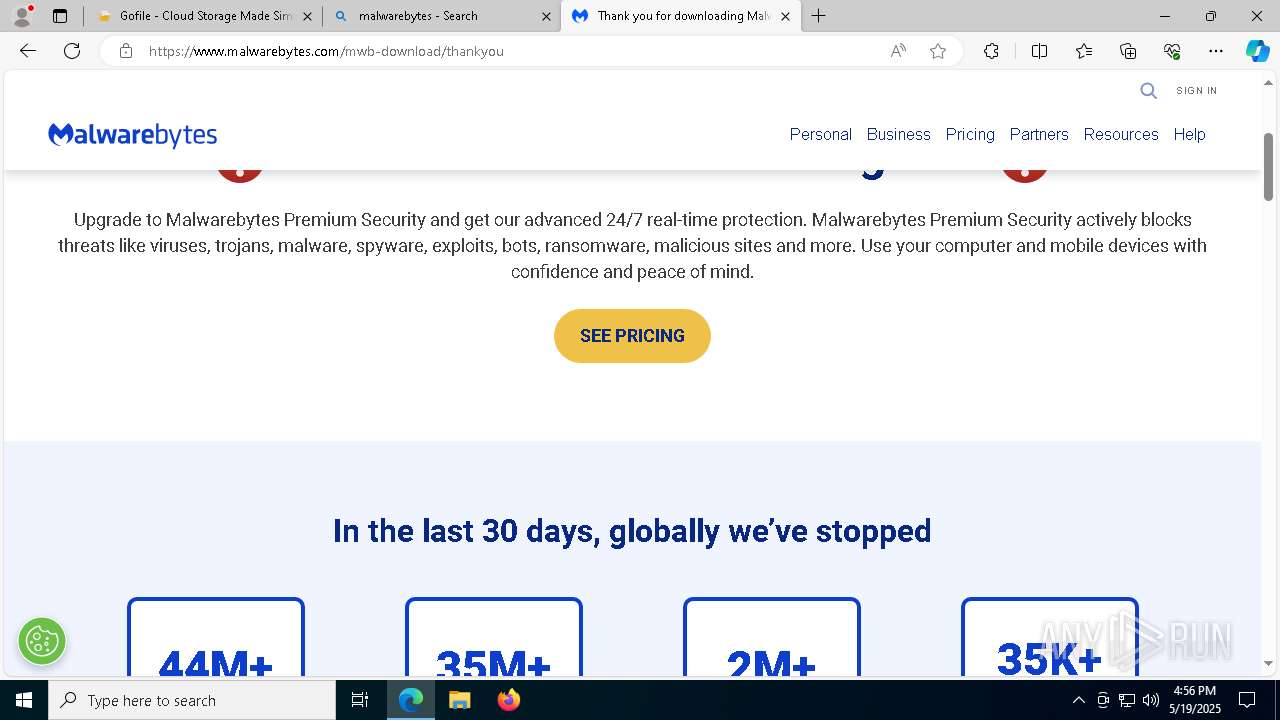Open Browser essentials heart icon
This screenshot has height=720, width=1280.
[x=1172, y=51]
